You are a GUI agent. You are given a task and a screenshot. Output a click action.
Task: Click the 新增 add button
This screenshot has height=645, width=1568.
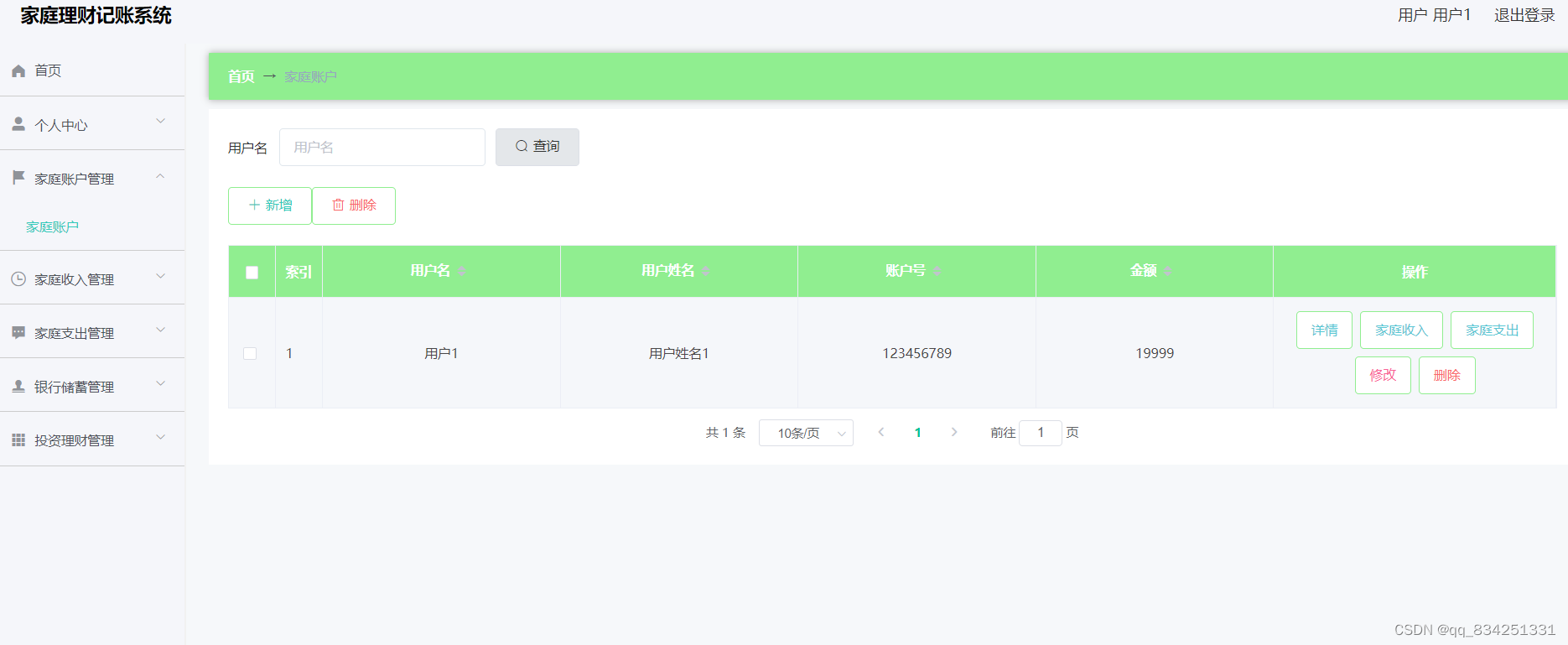click(x=270, y=205)
